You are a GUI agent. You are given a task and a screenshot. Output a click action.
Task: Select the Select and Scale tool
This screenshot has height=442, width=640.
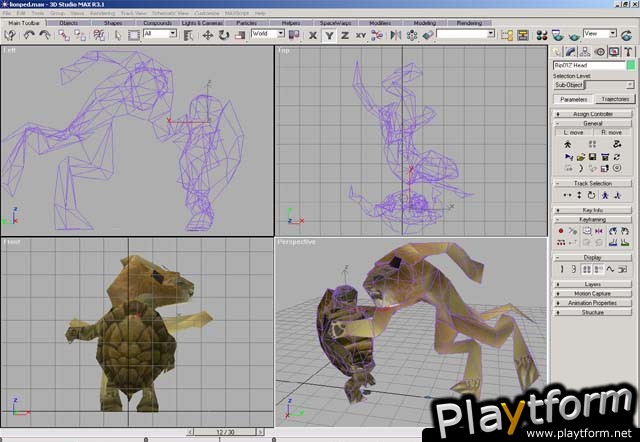240,36
